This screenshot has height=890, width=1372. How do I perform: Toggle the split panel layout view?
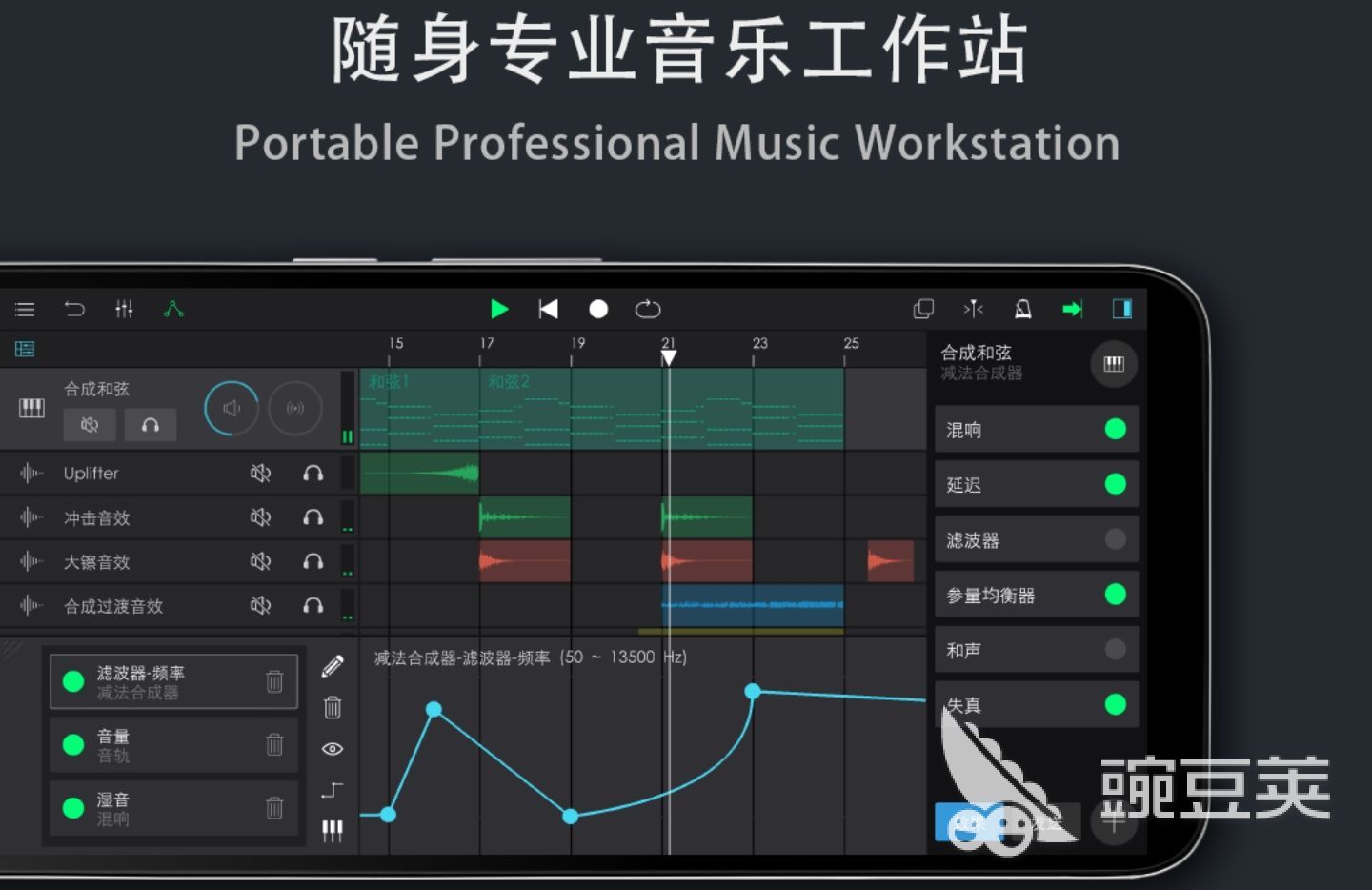click(1122, 309)
